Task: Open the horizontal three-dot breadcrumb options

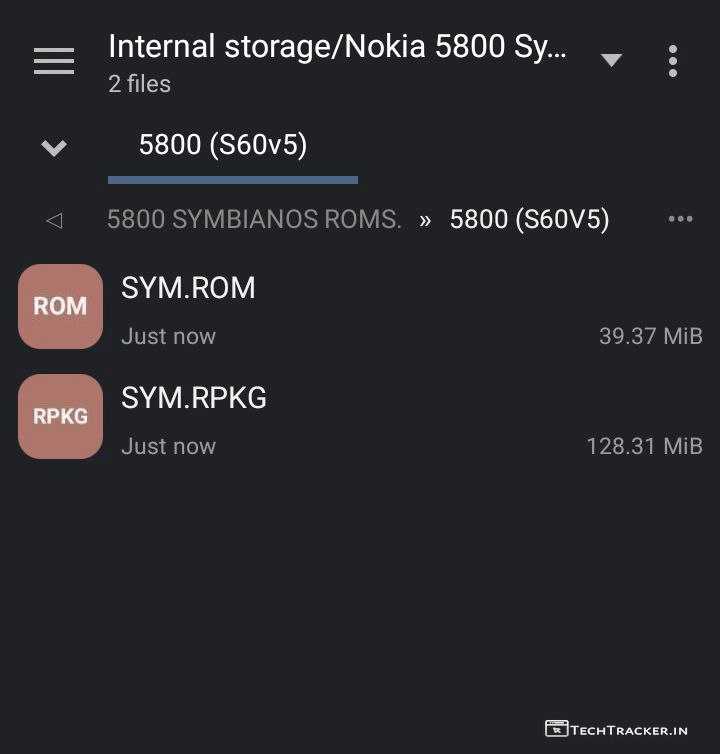Action: point(680,219)
